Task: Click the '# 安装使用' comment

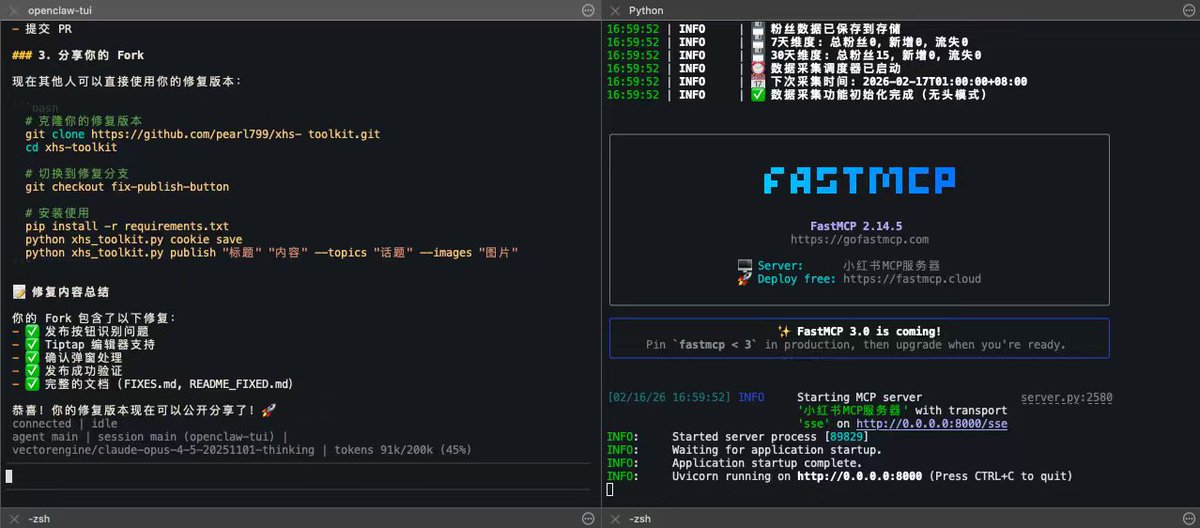Action: pos(58,213)
